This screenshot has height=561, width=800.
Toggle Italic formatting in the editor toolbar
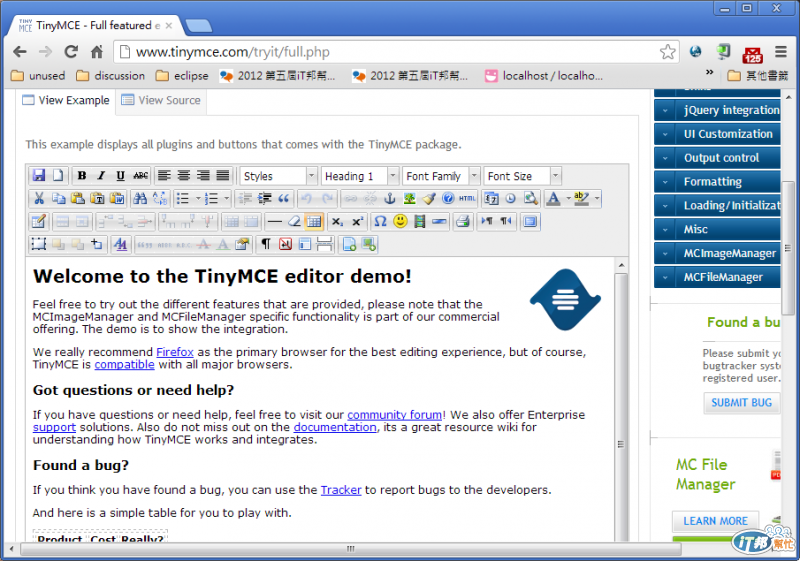click(x=101, y=175)
